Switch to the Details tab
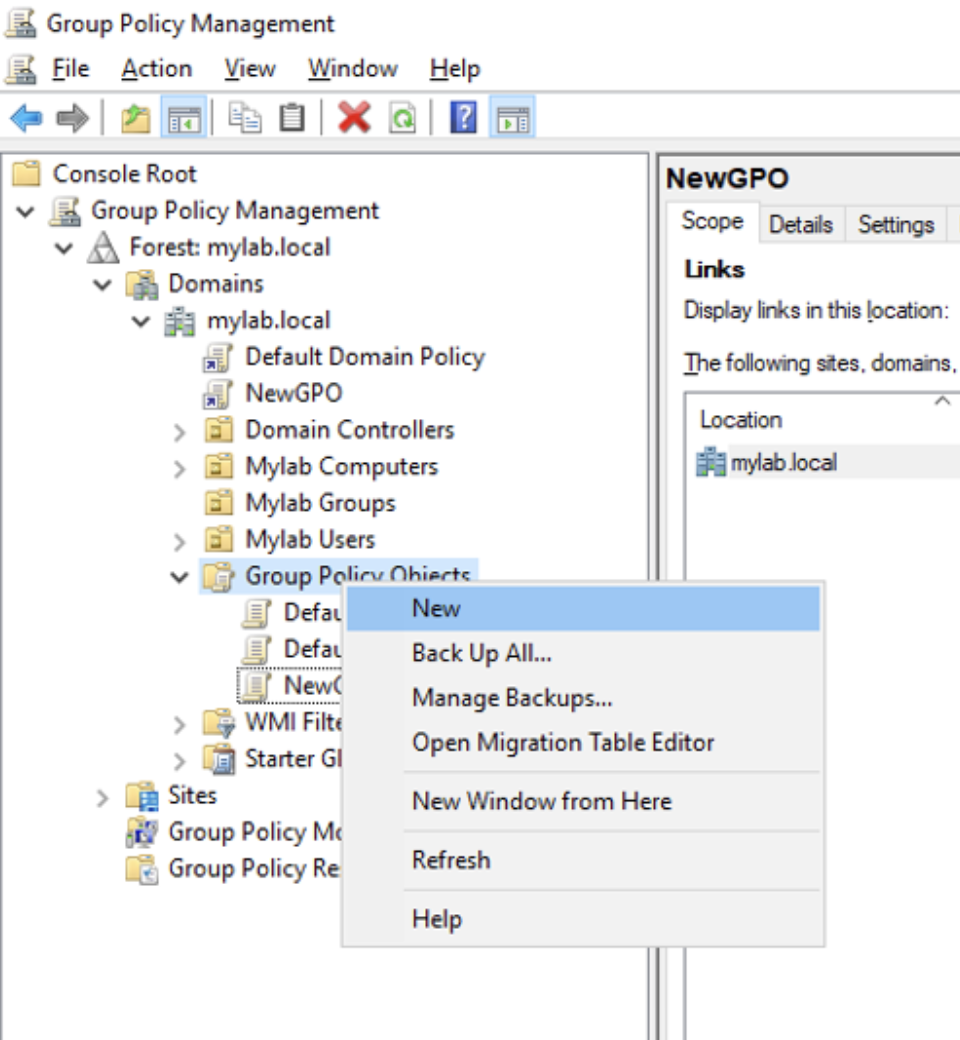The image size is (960, 1040). pyautogui.click(x=800, y=225)
